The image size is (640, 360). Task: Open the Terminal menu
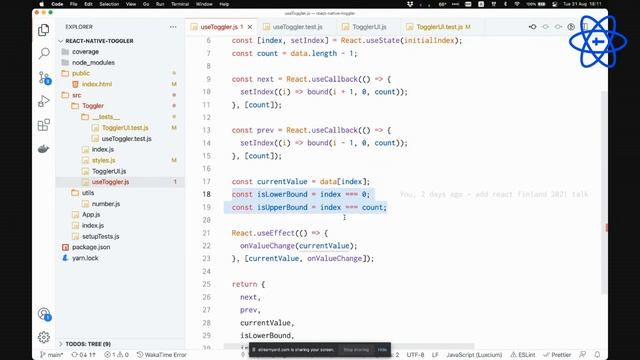point(180,4)
